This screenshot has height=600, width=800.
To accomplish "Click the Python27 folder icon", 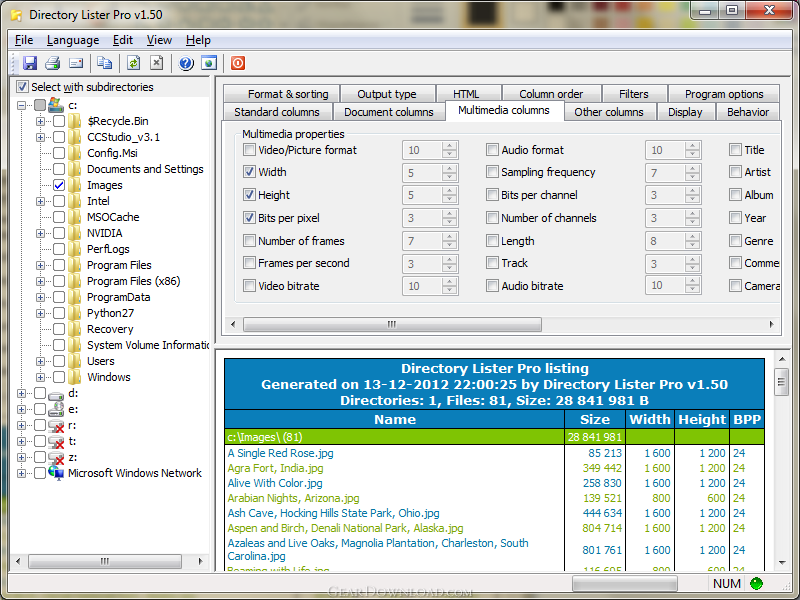I will (x=75, y=313).
